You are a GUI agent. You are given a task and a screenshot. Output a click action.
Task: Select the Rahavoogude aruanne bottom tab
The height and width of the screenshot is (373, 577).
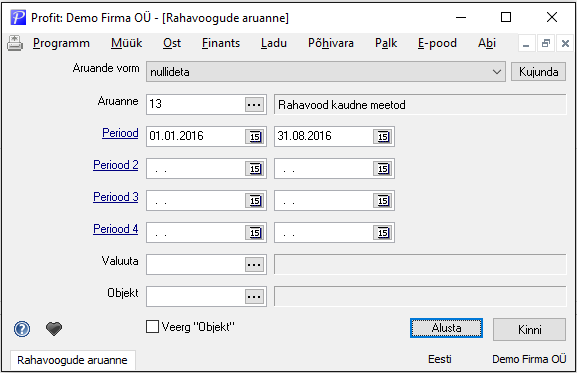coord(72,360)
